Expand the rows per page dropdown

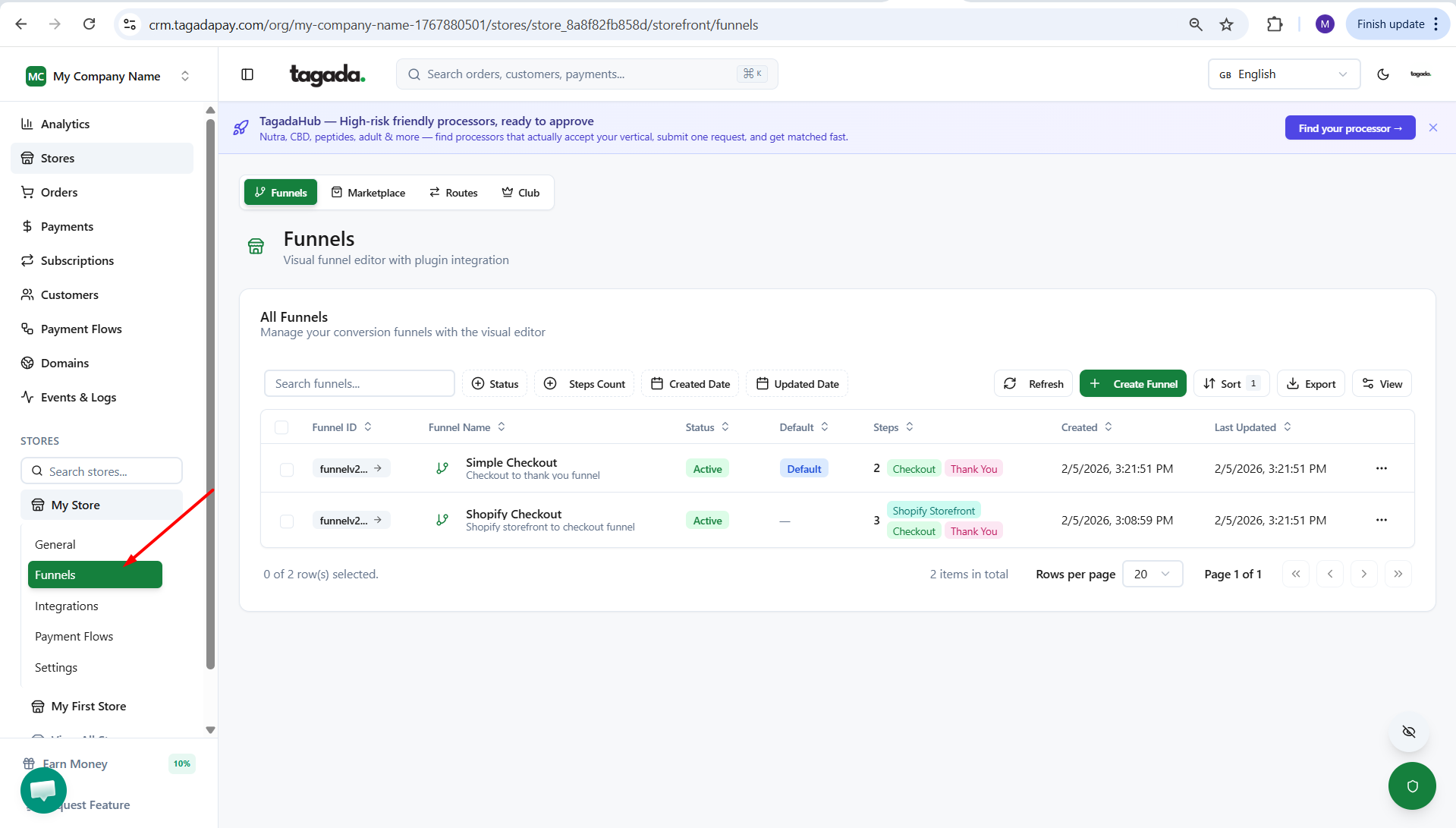1152,574
